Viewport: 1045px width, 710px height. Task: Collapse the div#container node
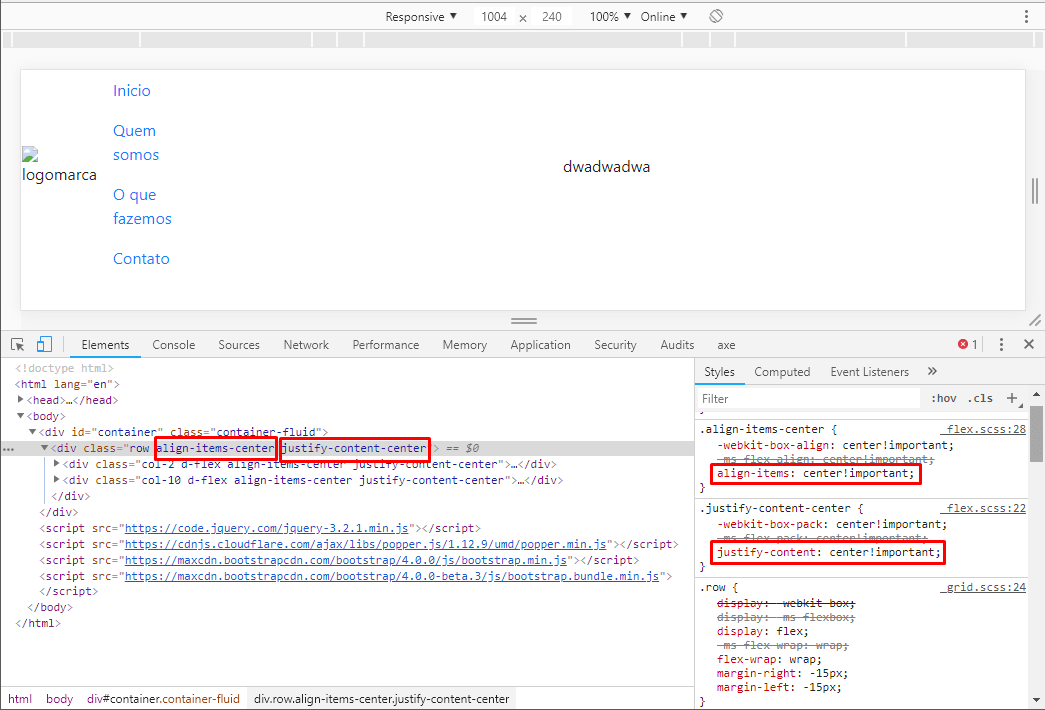[33, 431]
